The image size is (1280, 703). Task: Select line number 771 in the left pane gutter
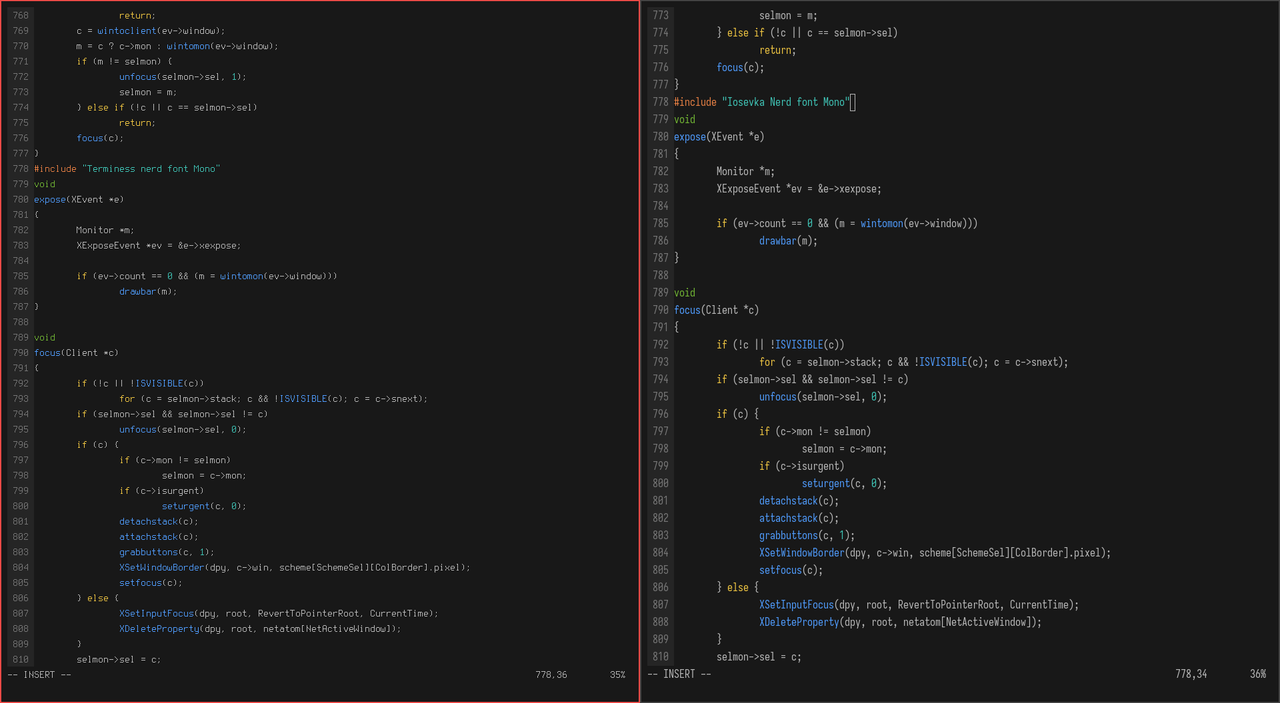pyautogui.click(x=20, y=62)
